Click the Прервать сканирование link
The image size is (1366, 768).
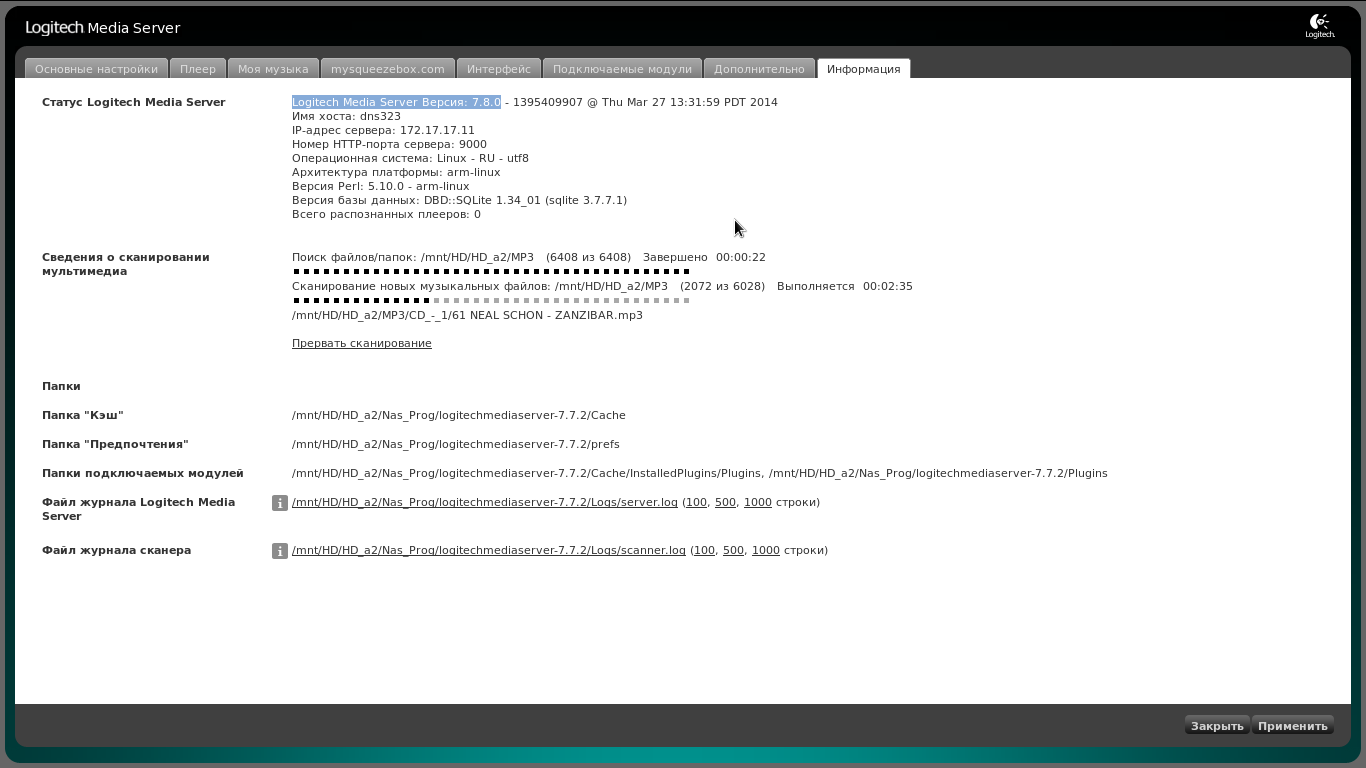click(x=362, y=343)
